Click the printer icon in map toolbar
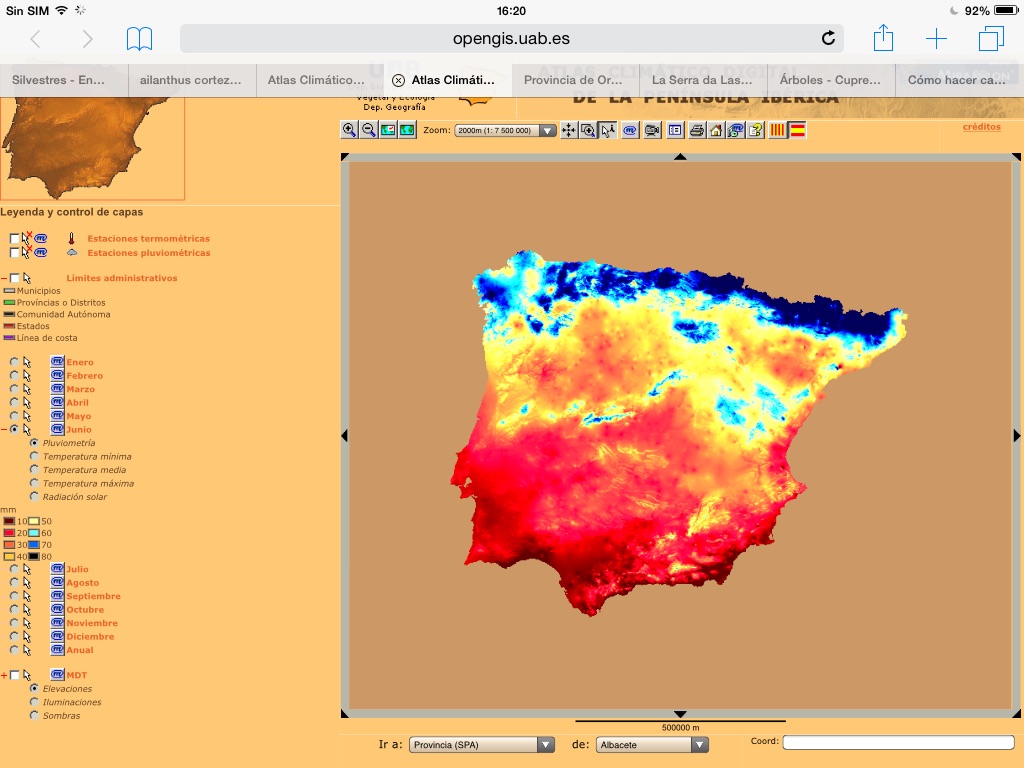The height and width of the screenshot is (768, 1024). 697,130
